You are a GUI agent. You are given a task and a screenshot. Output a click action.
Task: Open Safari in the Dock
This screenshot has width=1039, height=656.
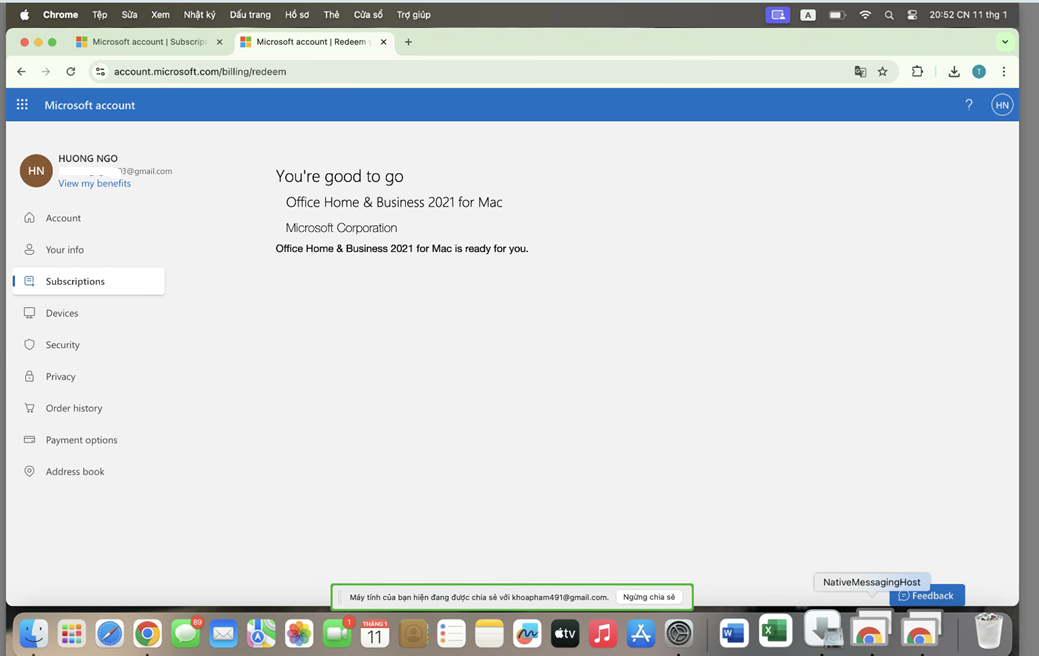(109, 633)
